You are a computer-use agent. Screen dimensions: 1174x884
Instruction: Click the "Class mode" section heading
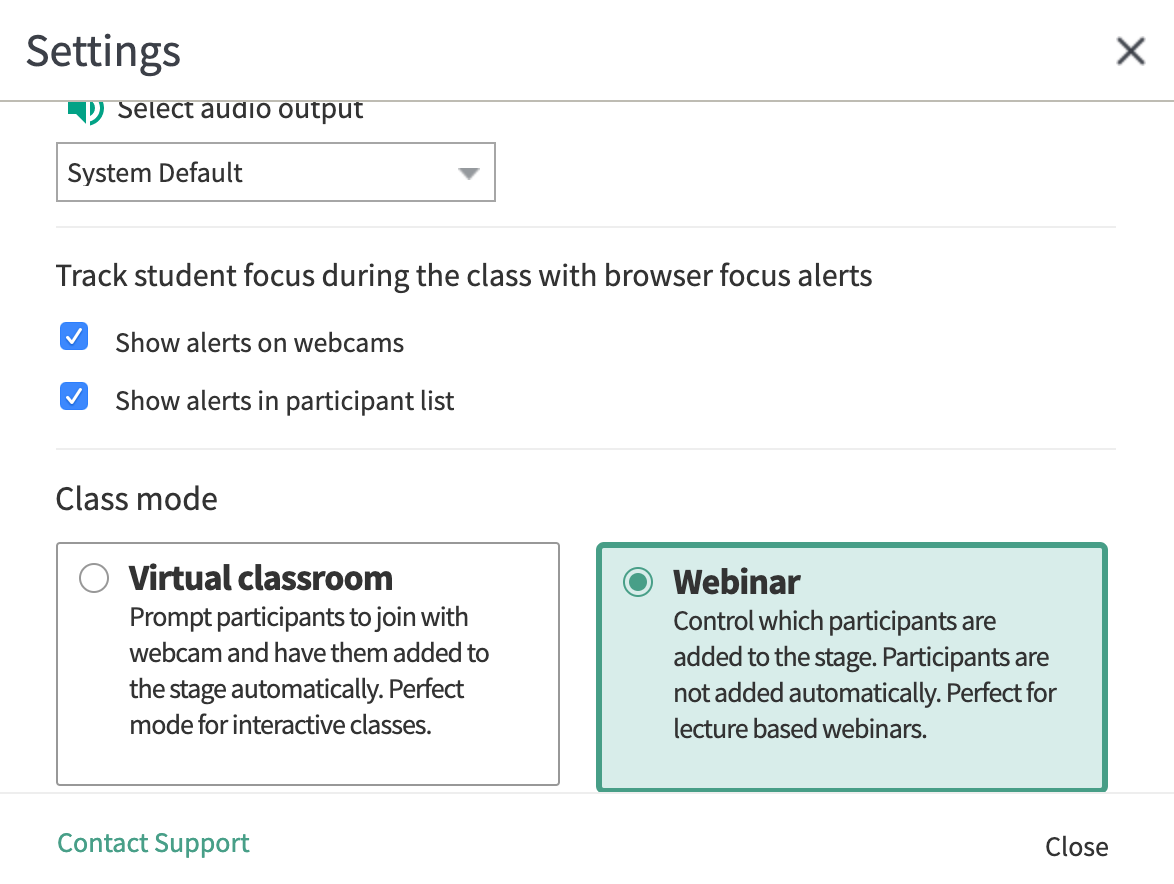(x=137, y=498)
